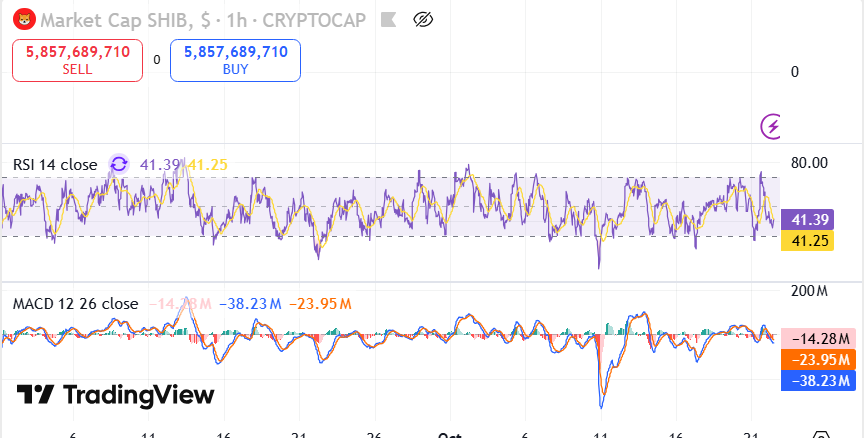Click the Oct label on time axis

click(x=449, y=434)
